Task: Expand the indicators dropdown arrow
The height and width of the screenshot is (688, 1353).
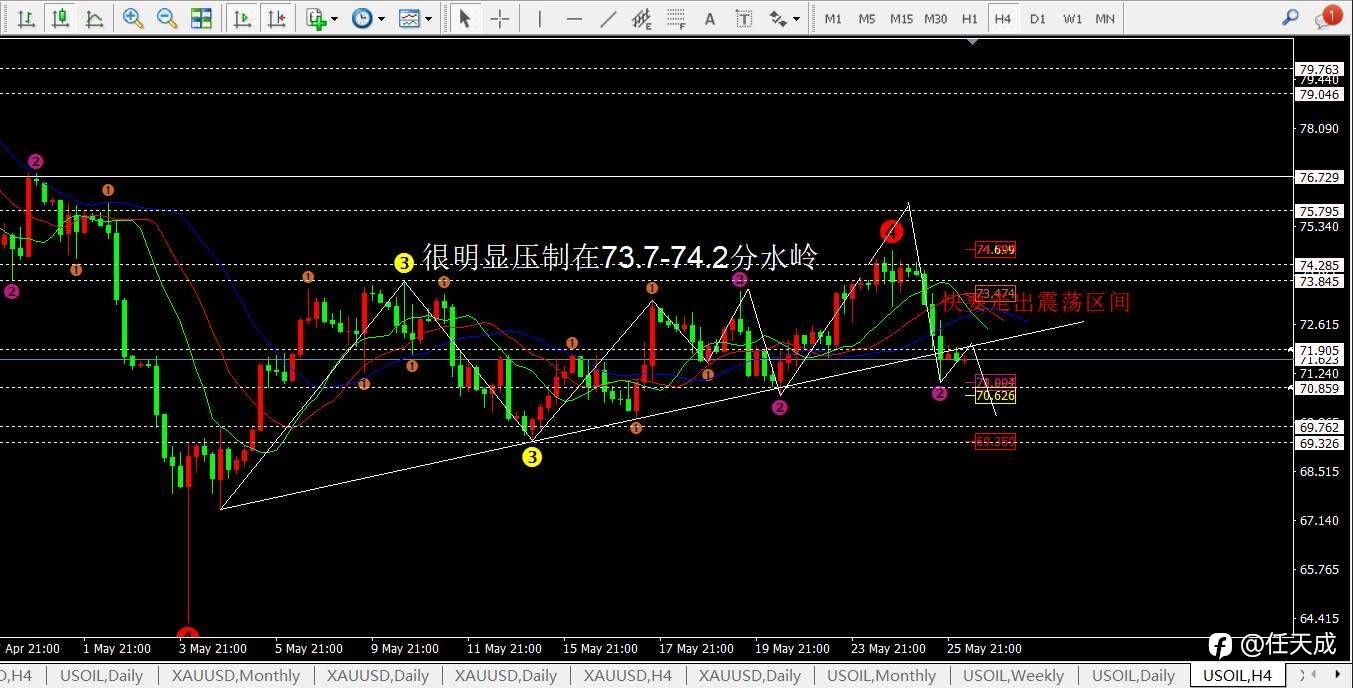Action: (x=335, y=18)
